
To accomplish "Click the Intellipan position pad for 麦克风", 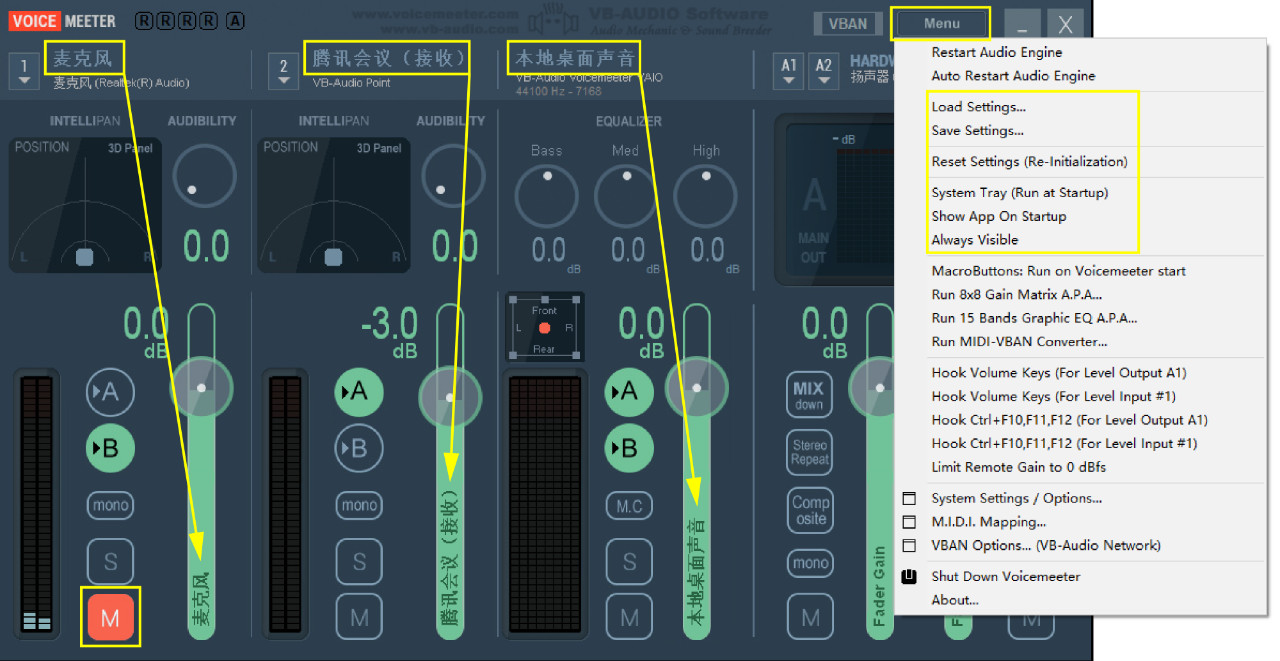I will [85, 205].
